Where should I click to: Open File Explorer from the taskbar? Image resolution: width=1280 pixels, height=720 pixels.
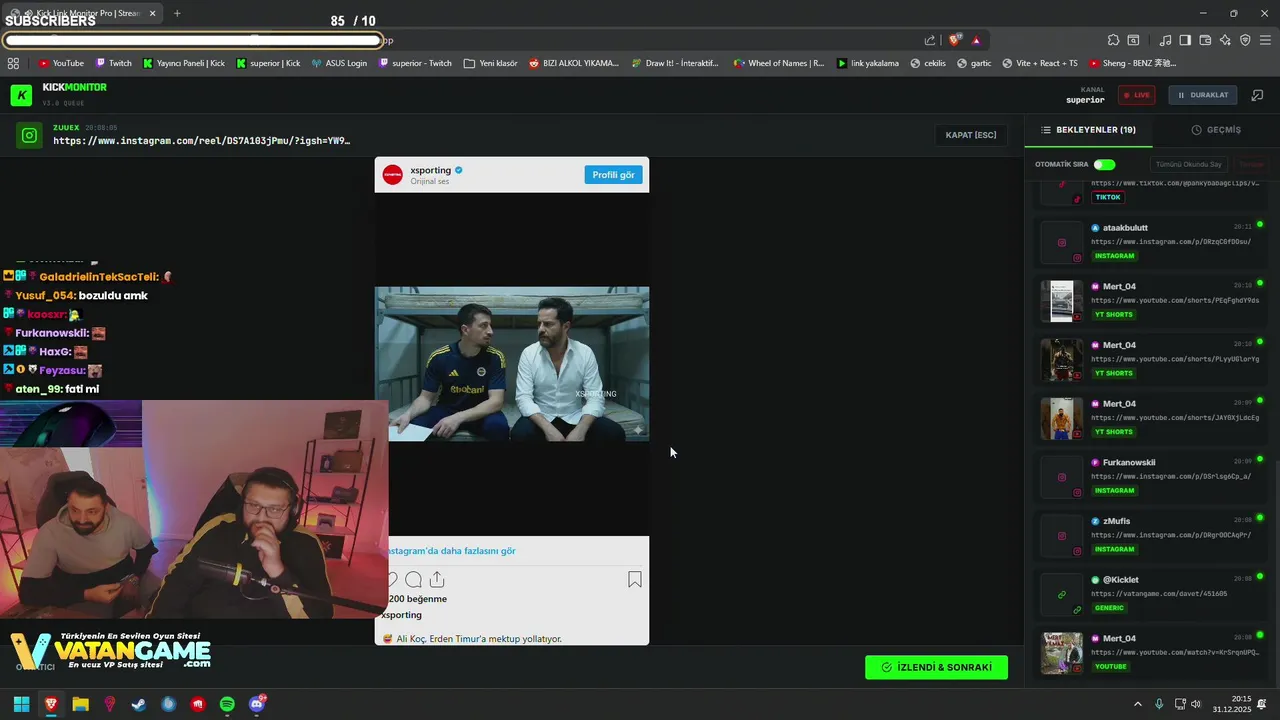80,704
